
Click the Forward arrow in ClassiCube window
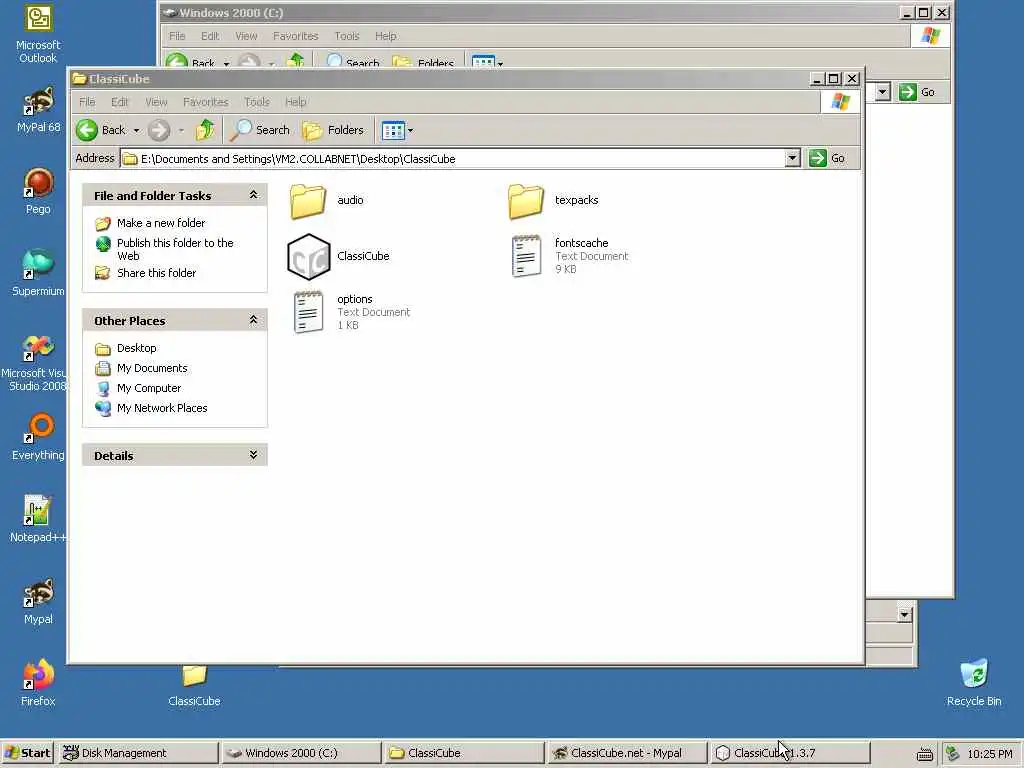tap(159, 130)
